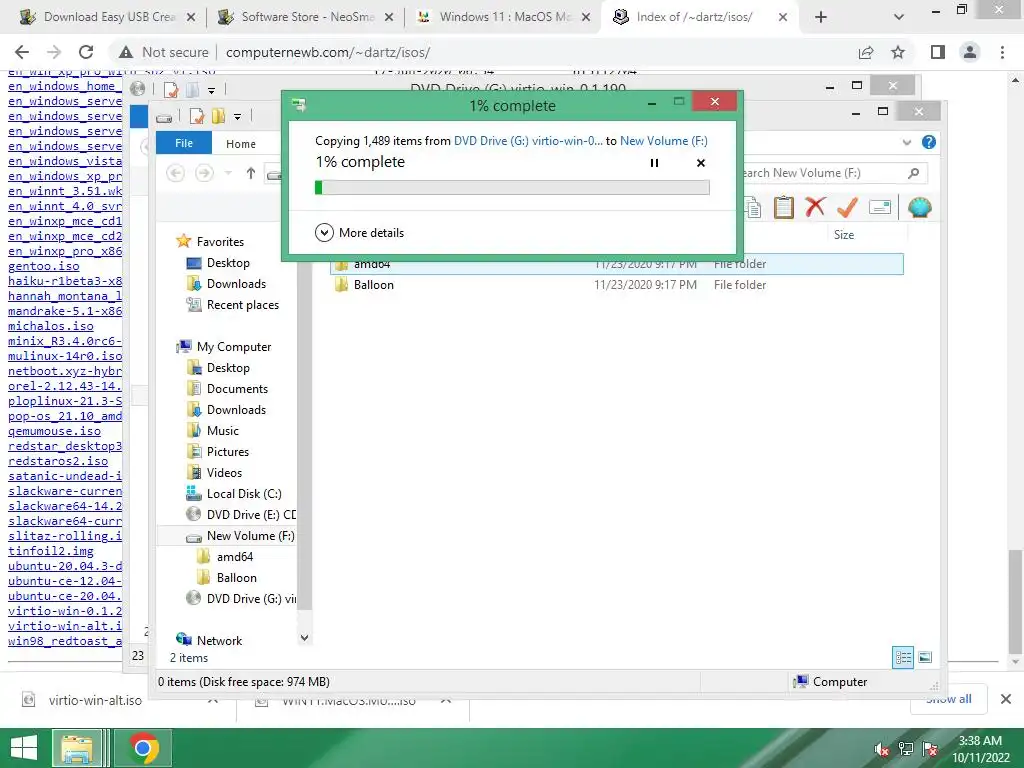Open amd64 folder in navigation tree
This screenshot has width=1024, height=768.
(x=234, y=556)
